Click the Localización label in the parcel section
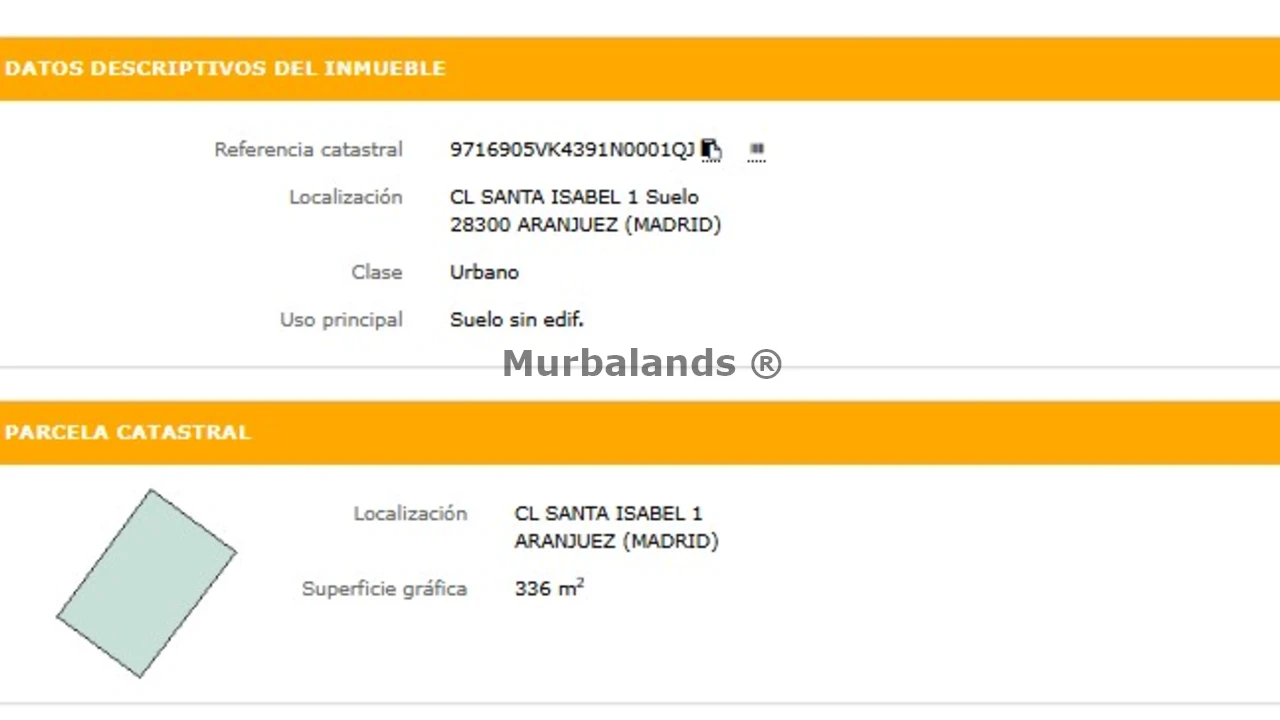The width and height of the screenshot is (1280, 720). (x=410, y=514)
